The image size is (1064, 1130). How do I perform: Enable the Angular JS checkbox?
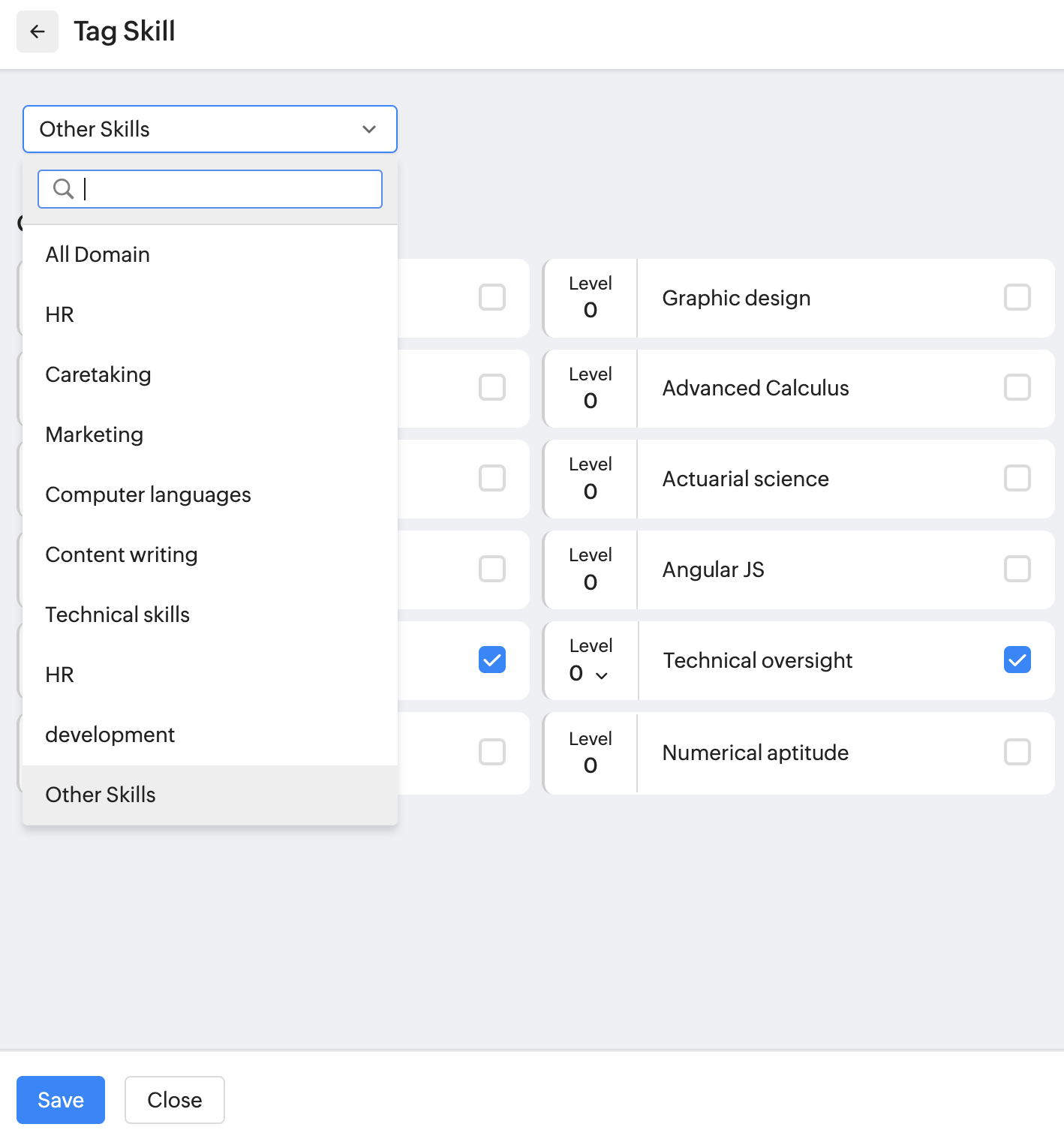coord(1017,569)
